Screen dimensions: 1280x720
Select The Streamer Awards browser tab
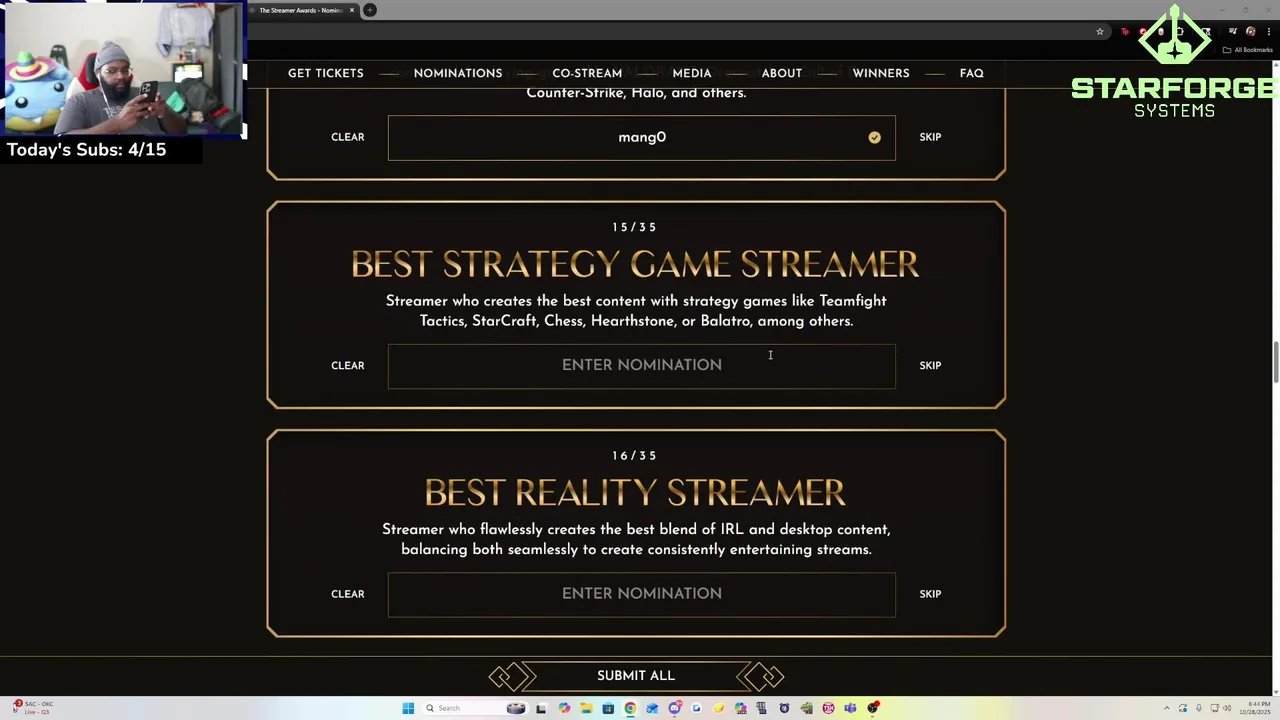pos(300,10)
